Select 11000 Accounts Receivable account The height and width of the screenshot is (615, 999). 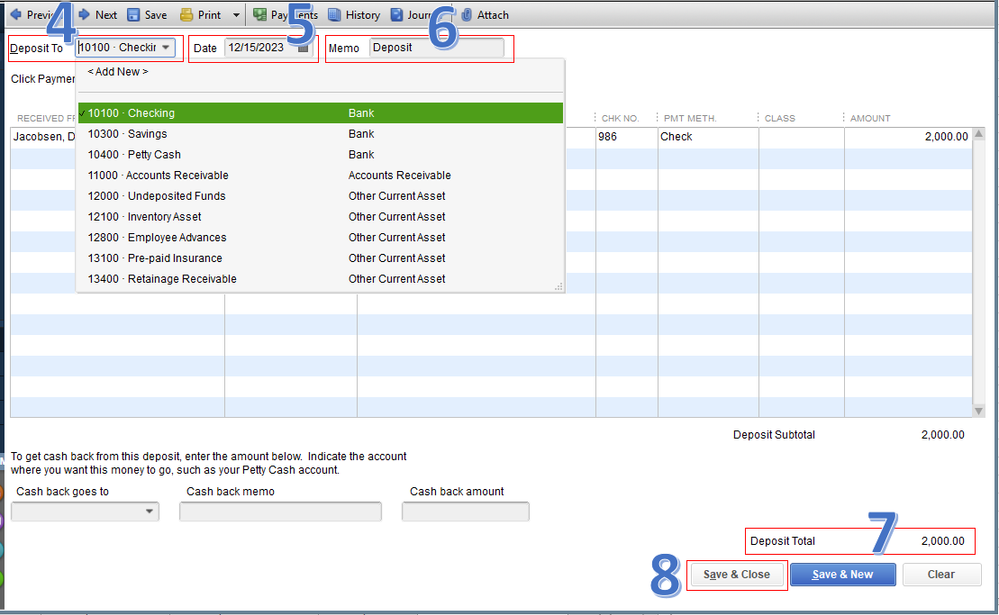[x=320, y=175]
